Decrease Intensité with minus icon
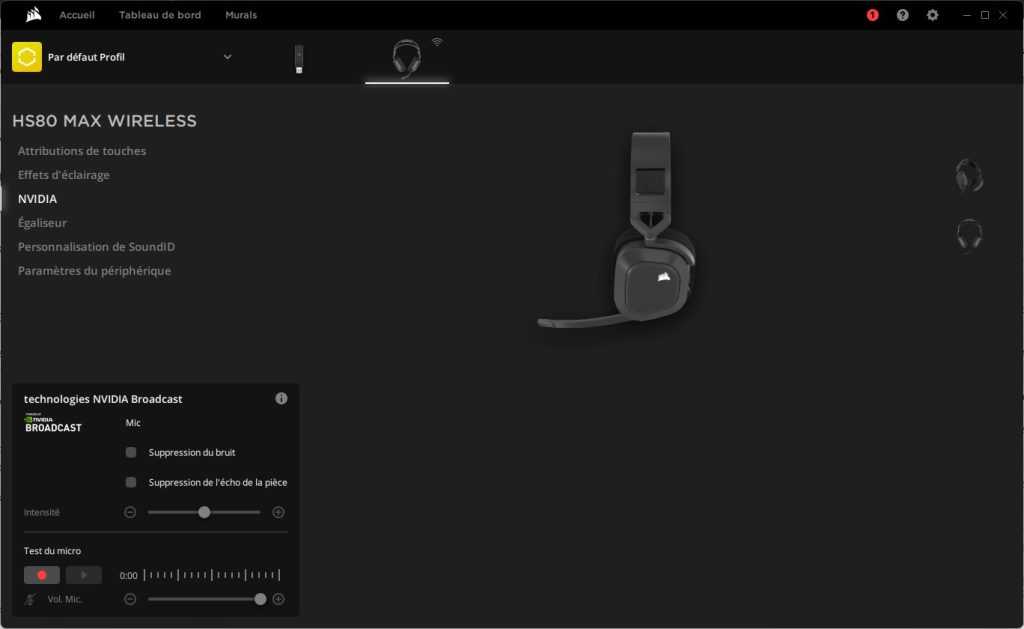This screenshot has height=629, width=1024. tap(130, 512)
